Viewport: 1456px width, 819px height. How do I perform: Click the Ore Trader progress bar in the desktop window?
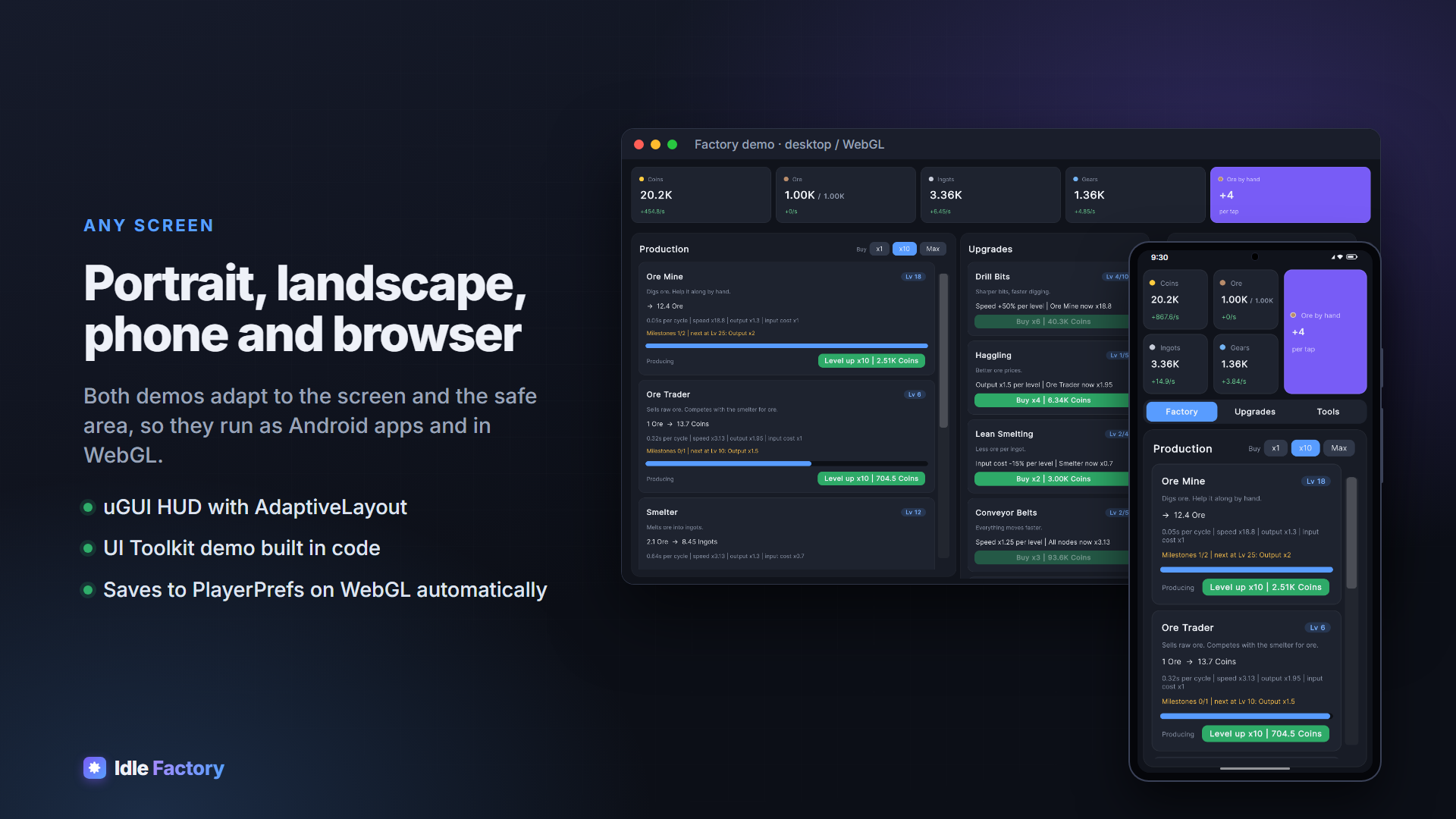786,463
